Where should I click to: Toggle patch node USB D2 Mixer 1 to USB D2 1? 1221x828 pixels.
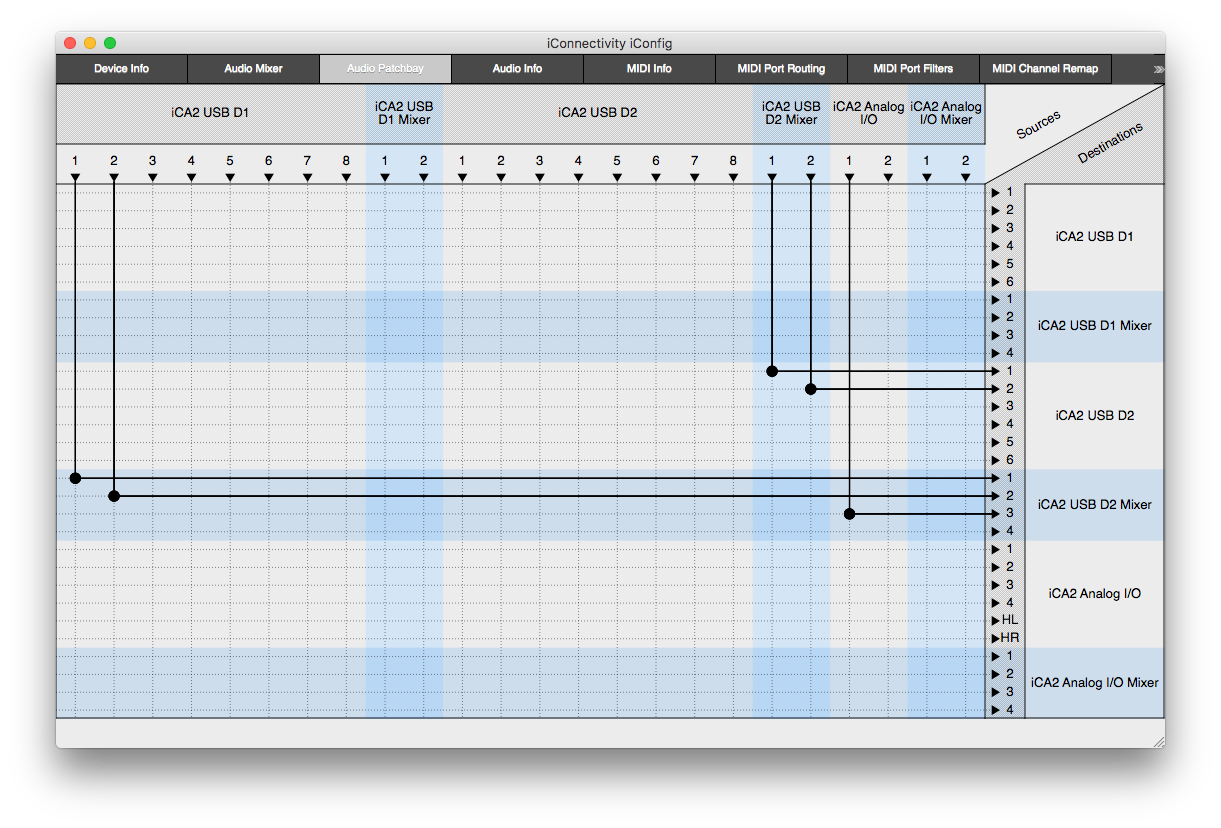(x=772, y=371)
